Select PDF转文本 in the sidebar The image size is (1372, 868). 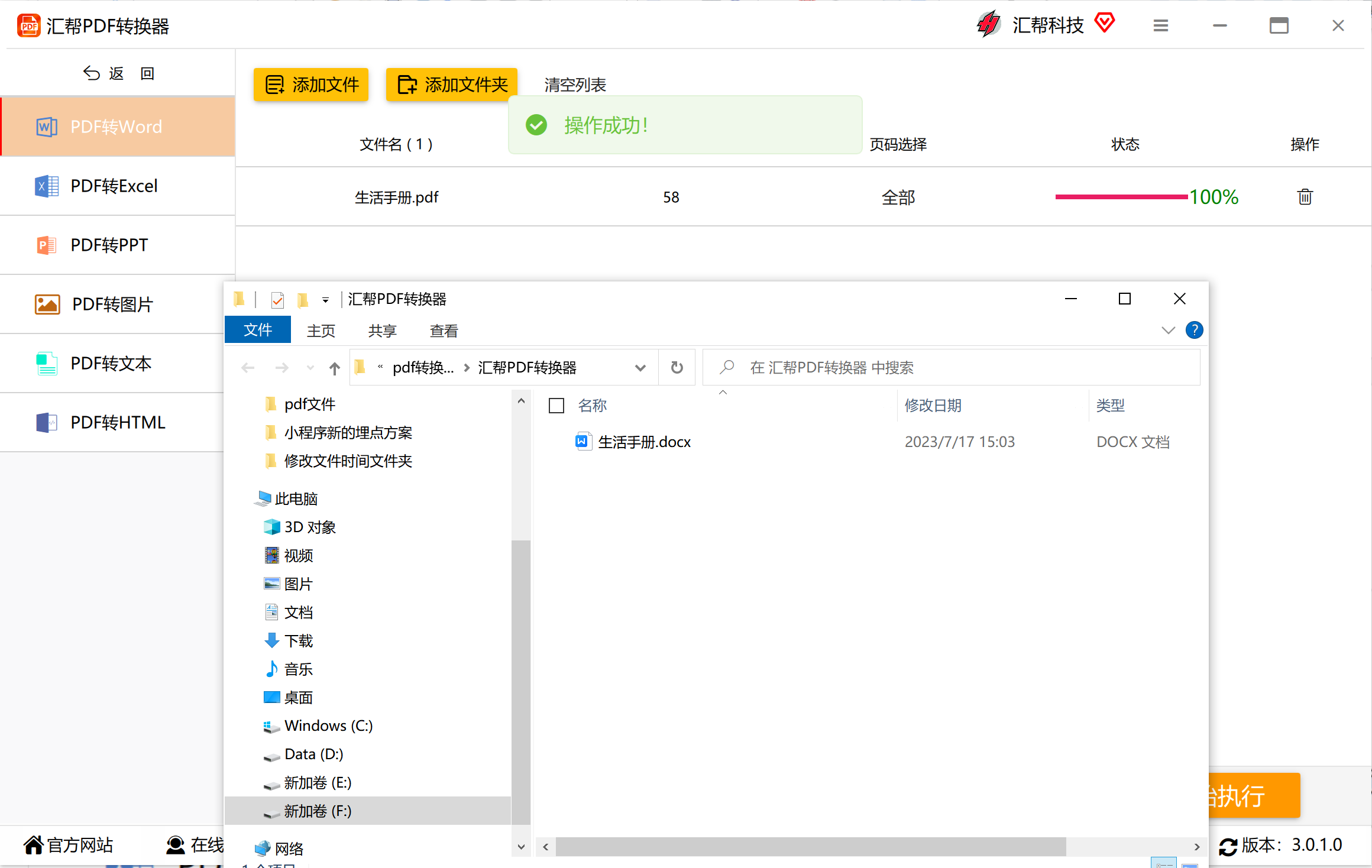[112, 363]
